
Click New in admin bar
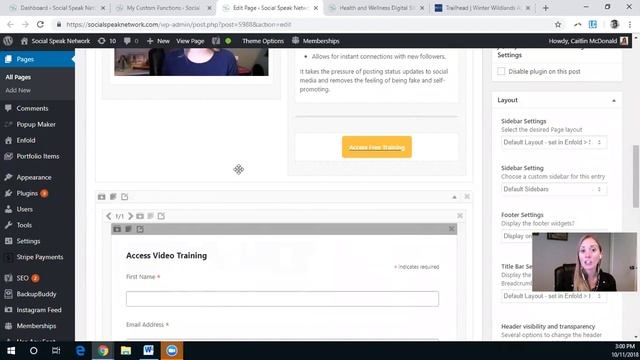click(x=158, y=41)
